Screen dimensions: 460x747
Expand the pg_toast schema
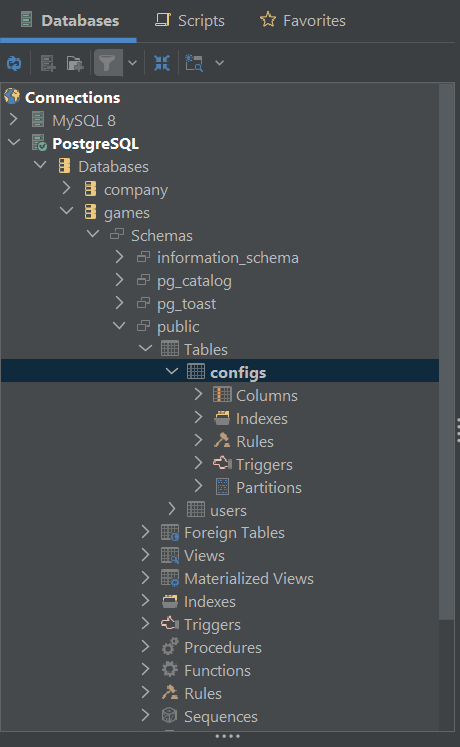click(120, 303)
